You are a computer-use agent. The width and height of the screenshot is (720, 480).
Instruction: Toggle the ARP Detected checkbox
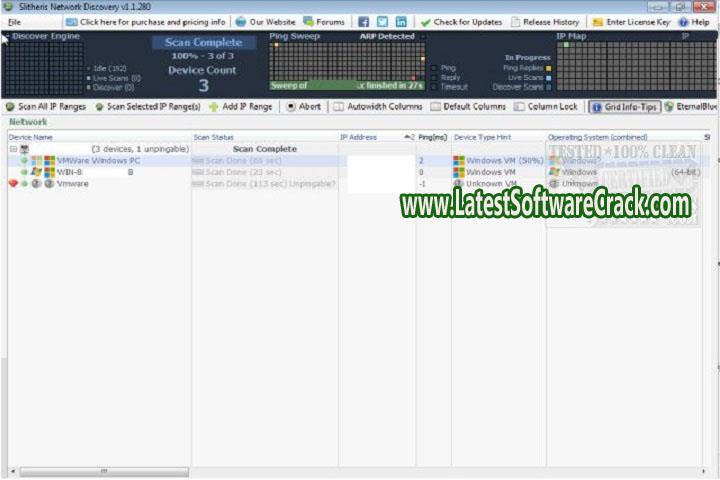coord(423,36)
